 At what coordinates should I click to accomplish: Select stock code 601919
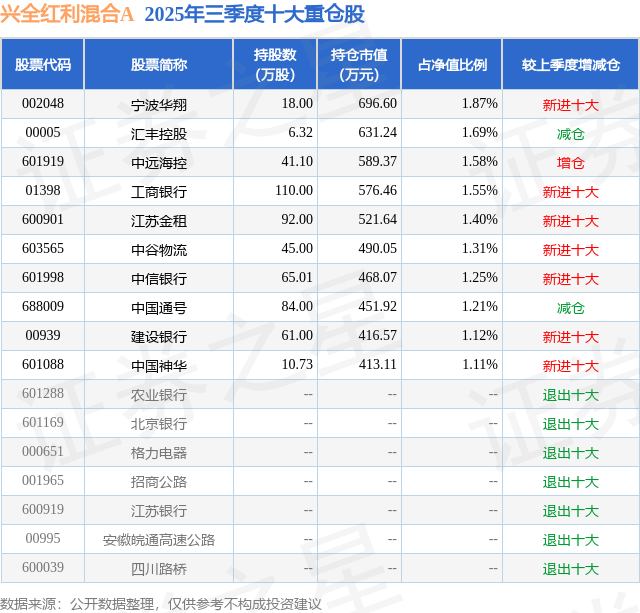click(43, 162)
